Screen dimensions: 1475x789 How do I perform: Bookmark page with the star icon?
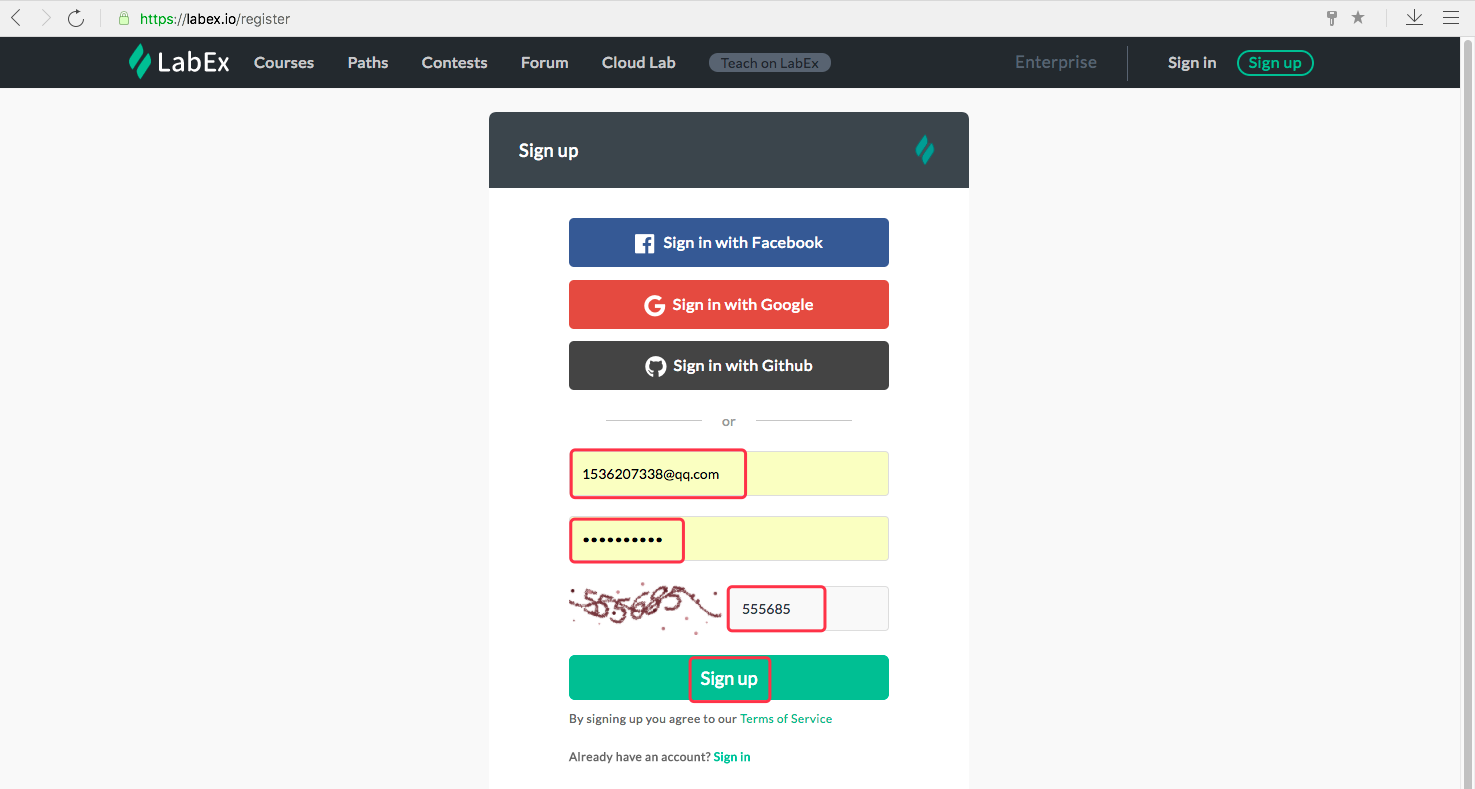coord(1358,18)
